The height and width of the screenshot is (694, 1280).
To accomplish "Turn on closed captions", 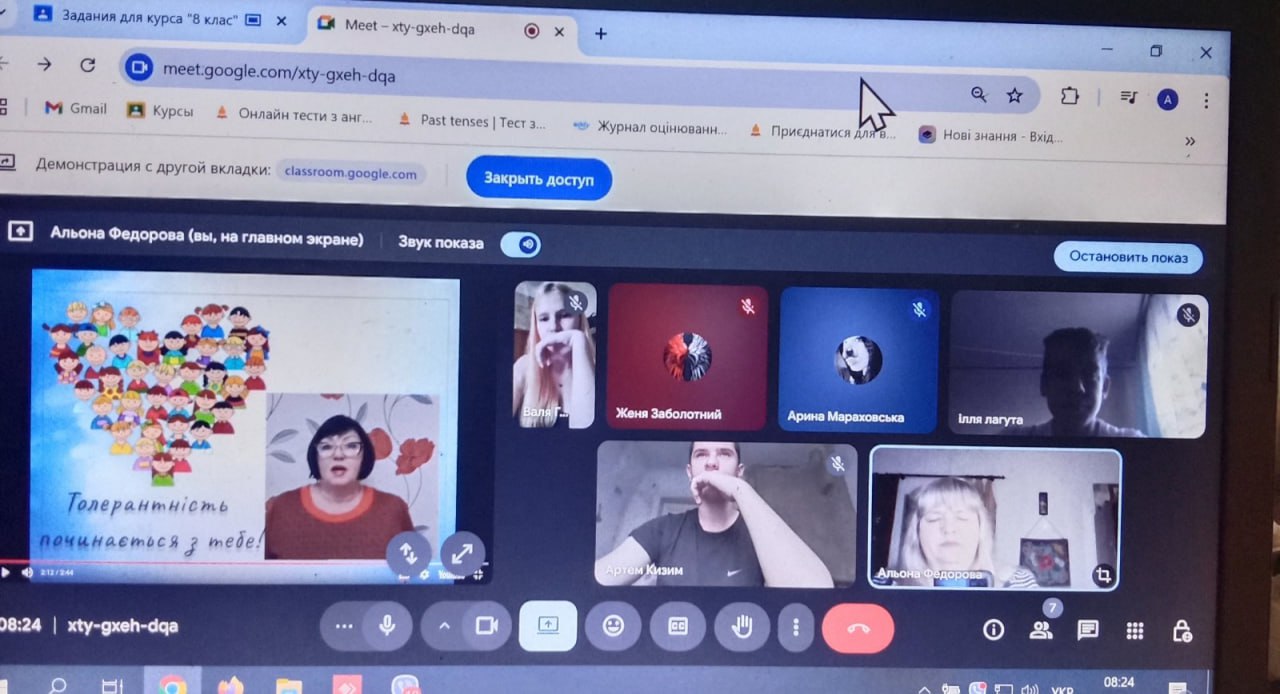I will coord(677,626).
